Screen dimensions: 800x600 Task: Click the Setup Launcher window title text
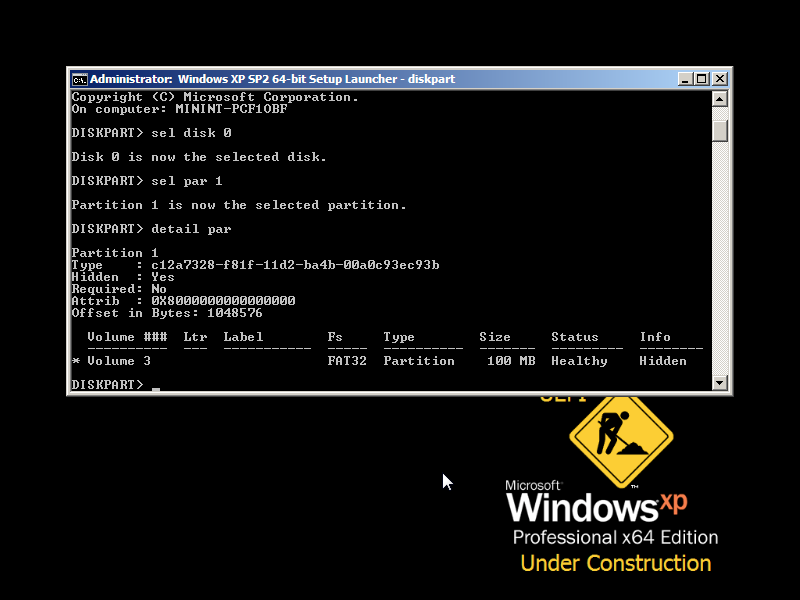272,79
